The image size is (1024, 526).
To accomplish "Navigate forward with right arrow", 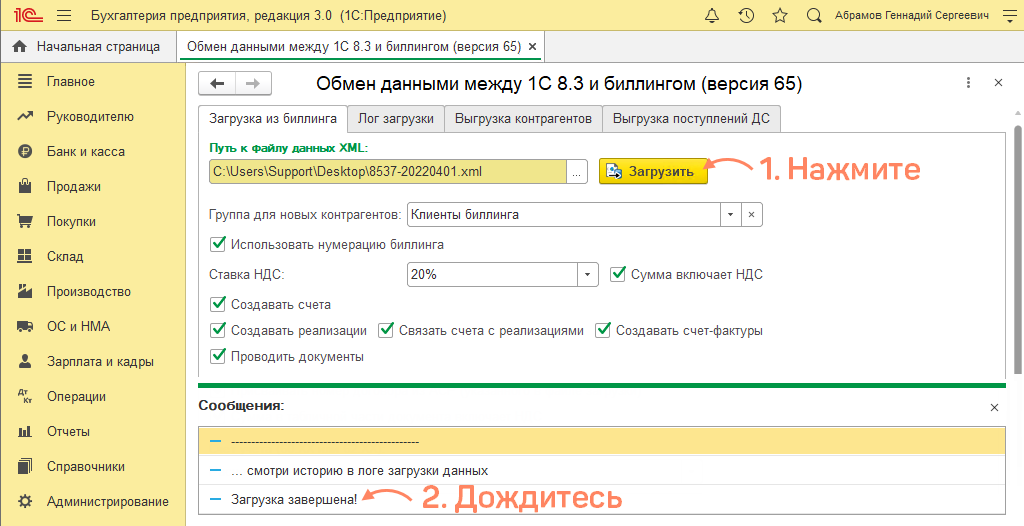I will tap(253, 84).
